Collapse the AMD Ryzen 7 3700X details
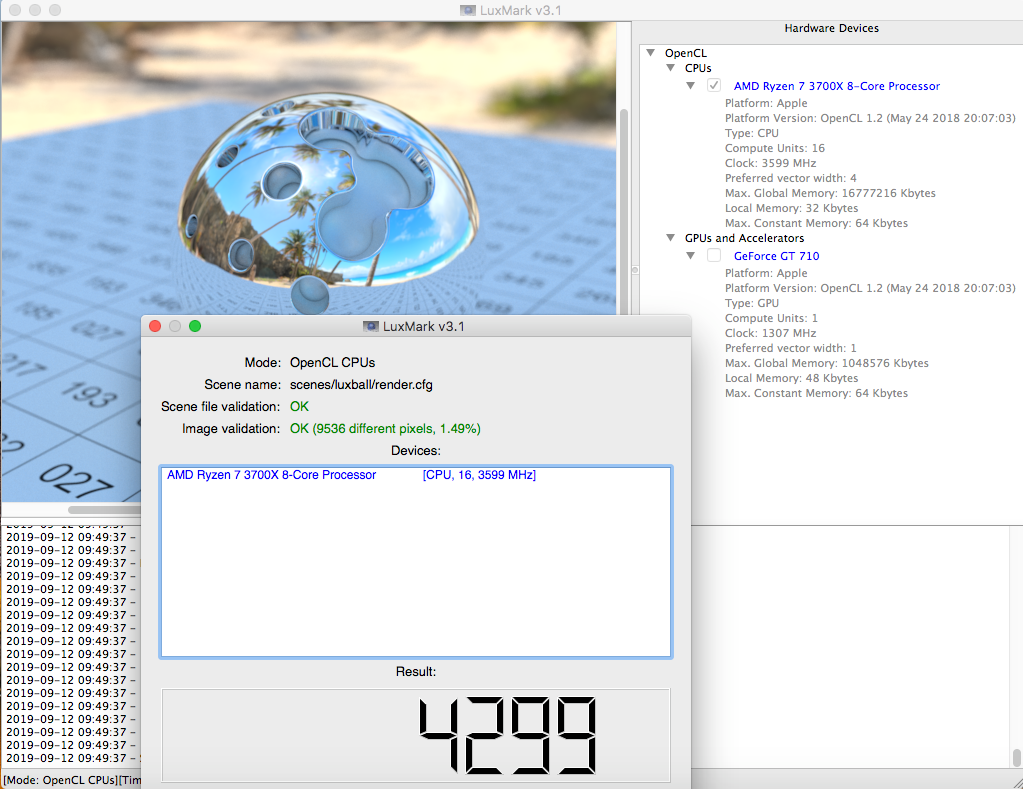Screen dimensions: 1023x789 (690, 85)
